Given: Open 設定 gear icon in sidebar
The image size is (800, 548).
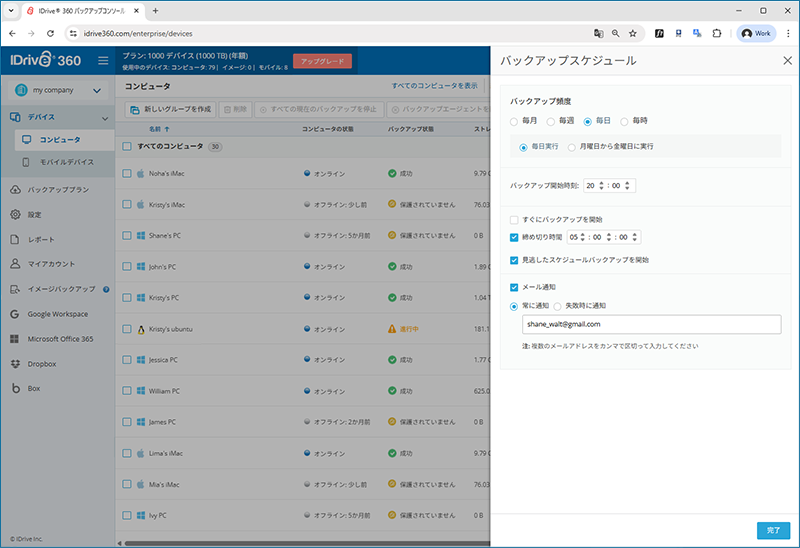Looking at the screenshot, I should click(x=16, y=214).
